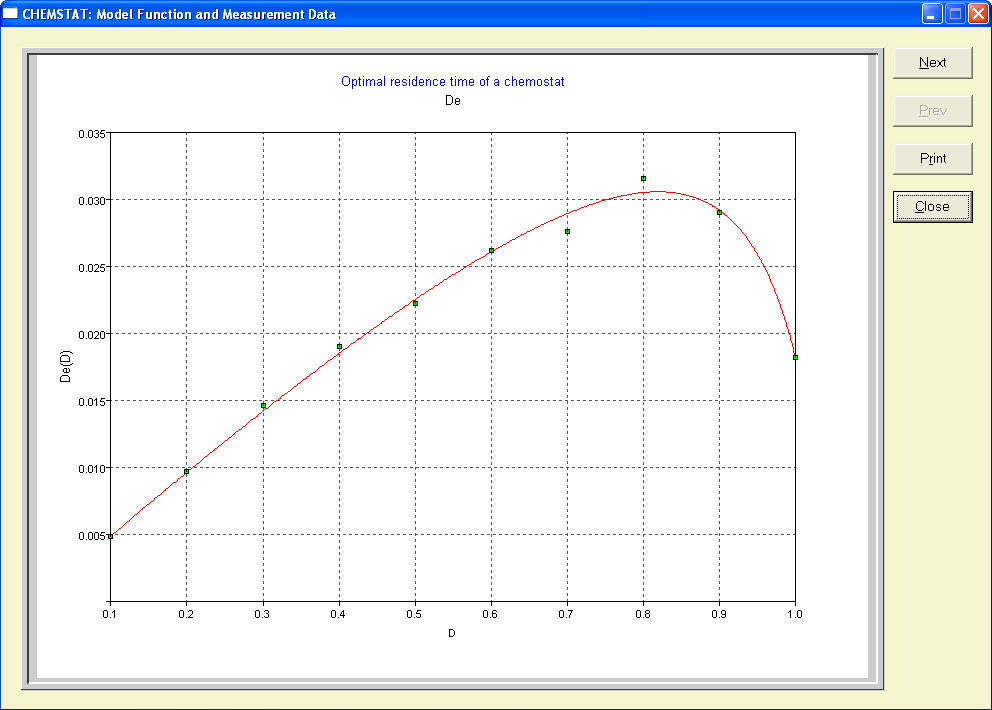Pick the data marker at D=0.2
992x710 pixels.
click(186, 471)
